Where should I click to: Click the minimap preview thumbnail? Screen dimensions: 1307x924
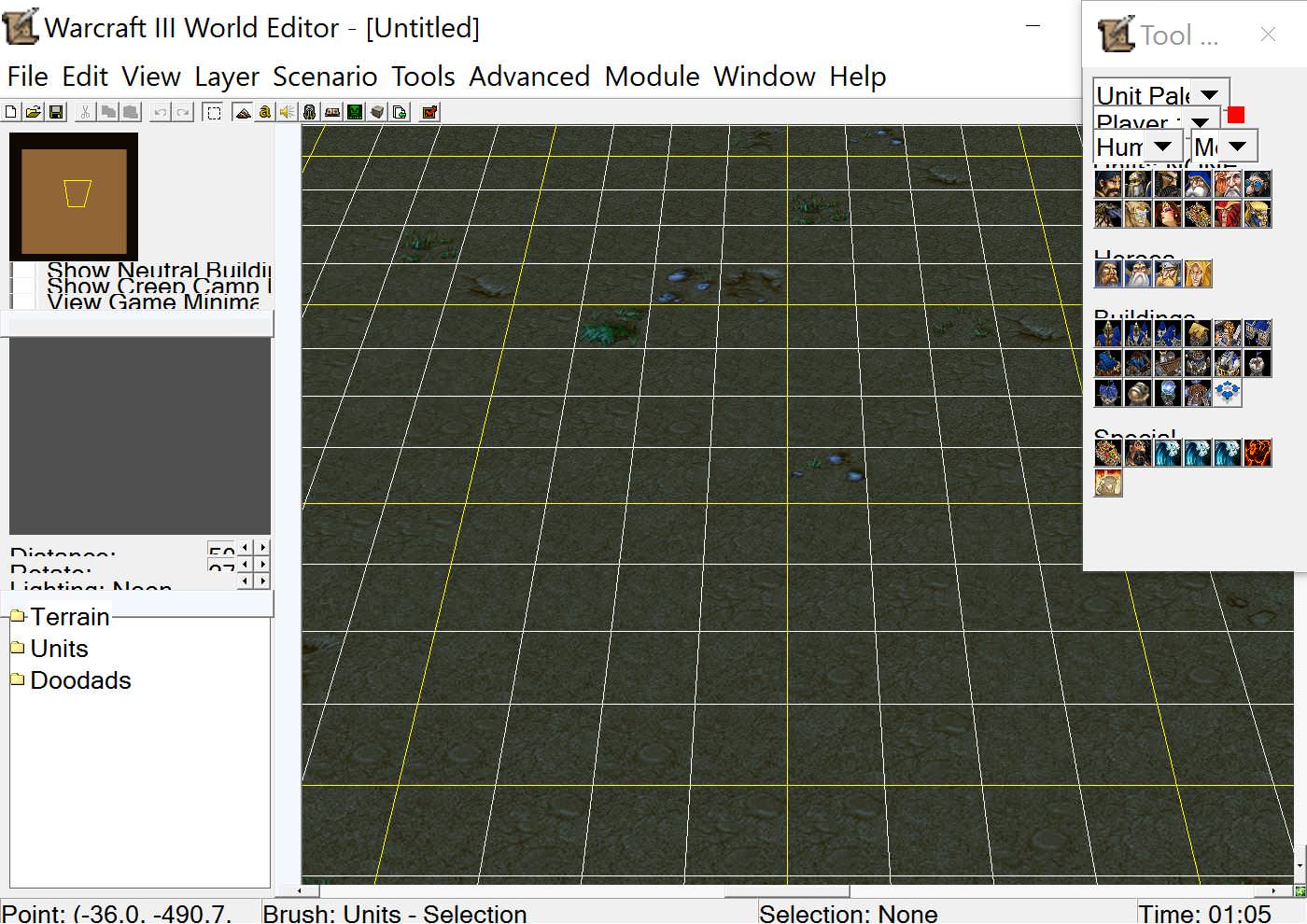[x=74, y=196]
